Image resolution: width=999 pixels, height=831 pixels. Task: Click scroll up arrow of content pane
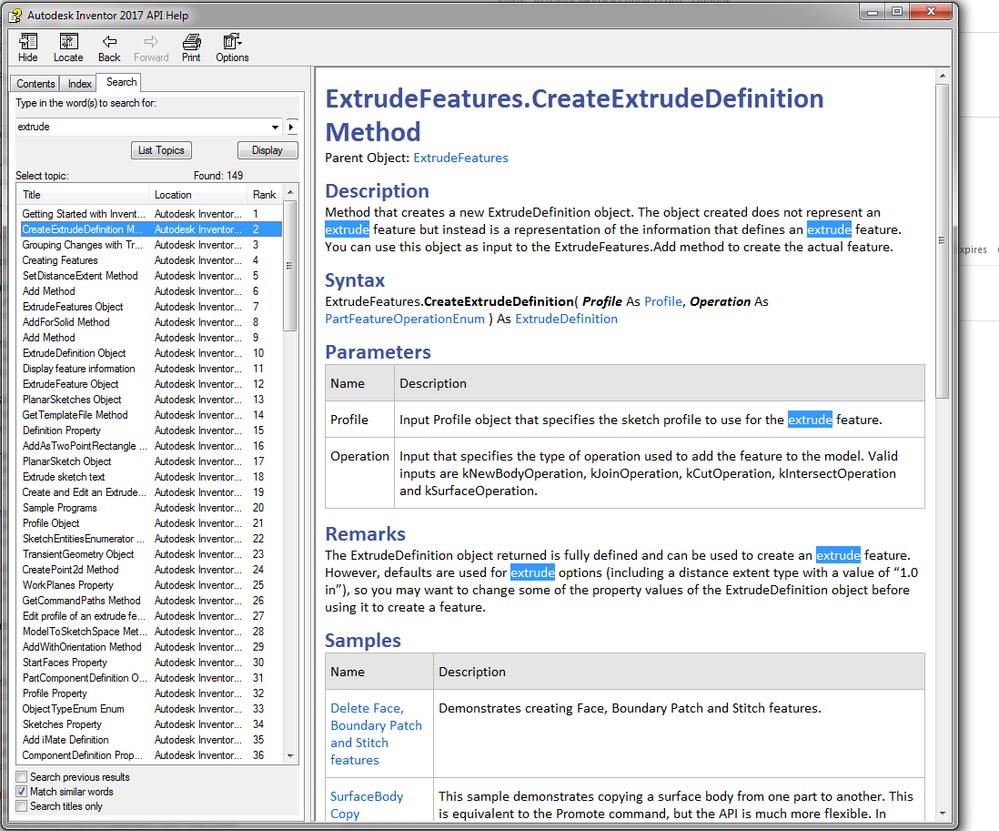[x=942, y=76]
